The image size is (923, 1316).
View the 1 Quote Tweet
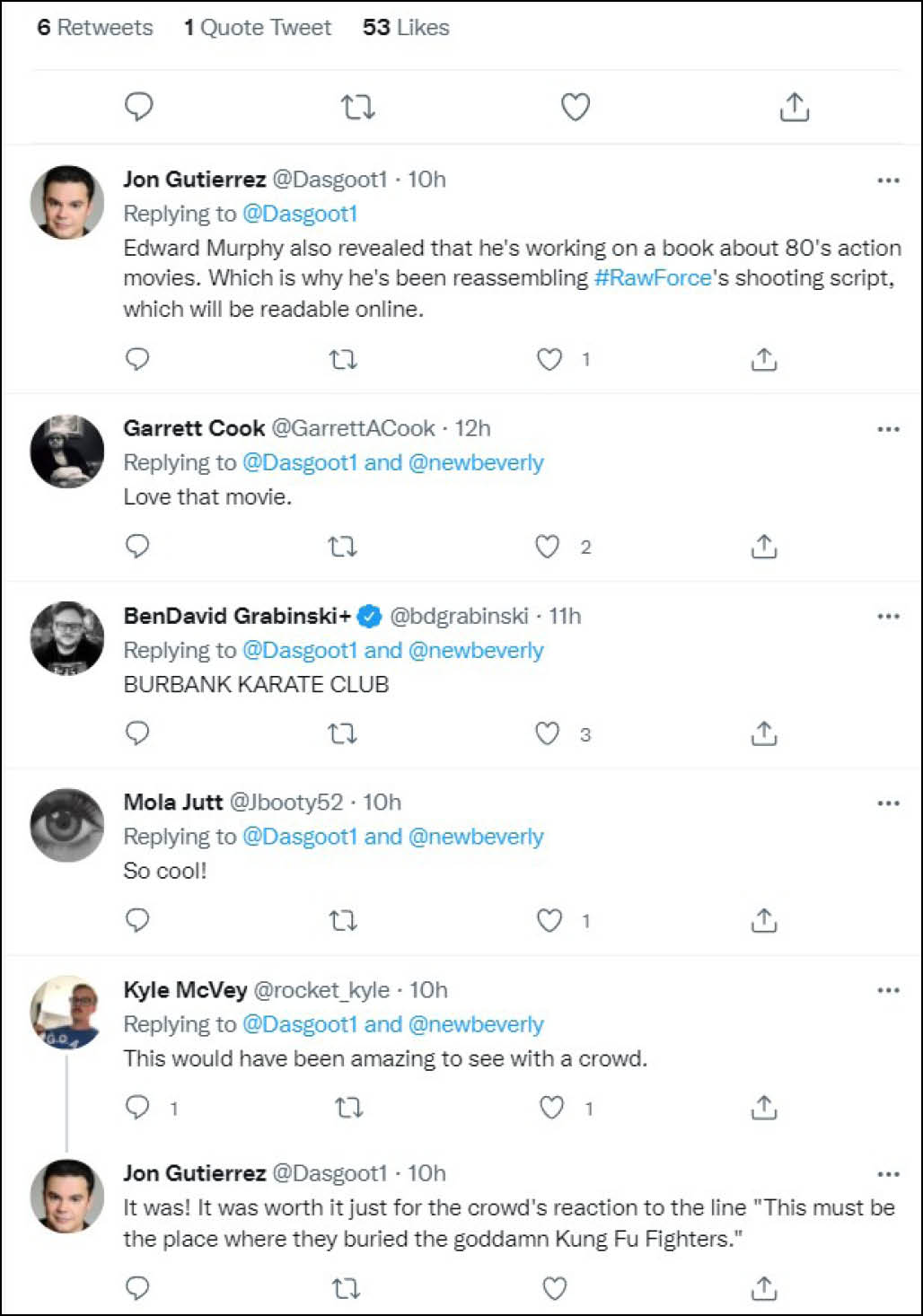tap(258, 28)
